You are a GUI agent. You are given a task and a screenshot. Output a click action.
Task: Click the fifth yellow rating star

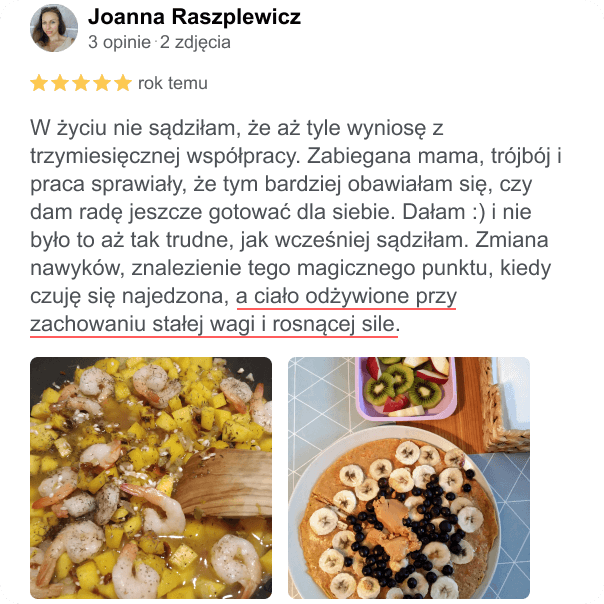[123, 83]
